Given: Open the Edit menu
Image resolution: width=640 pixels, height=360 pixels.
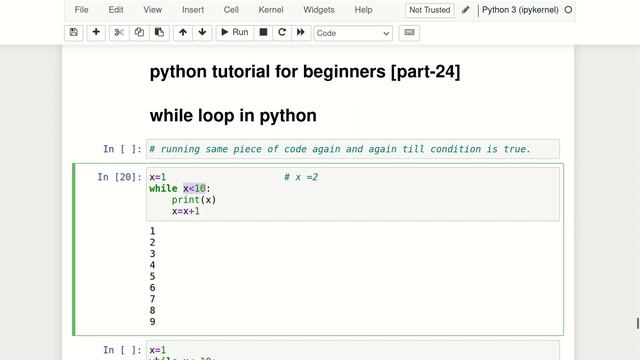Looking at the screenshot, I should tap(116, 10).
